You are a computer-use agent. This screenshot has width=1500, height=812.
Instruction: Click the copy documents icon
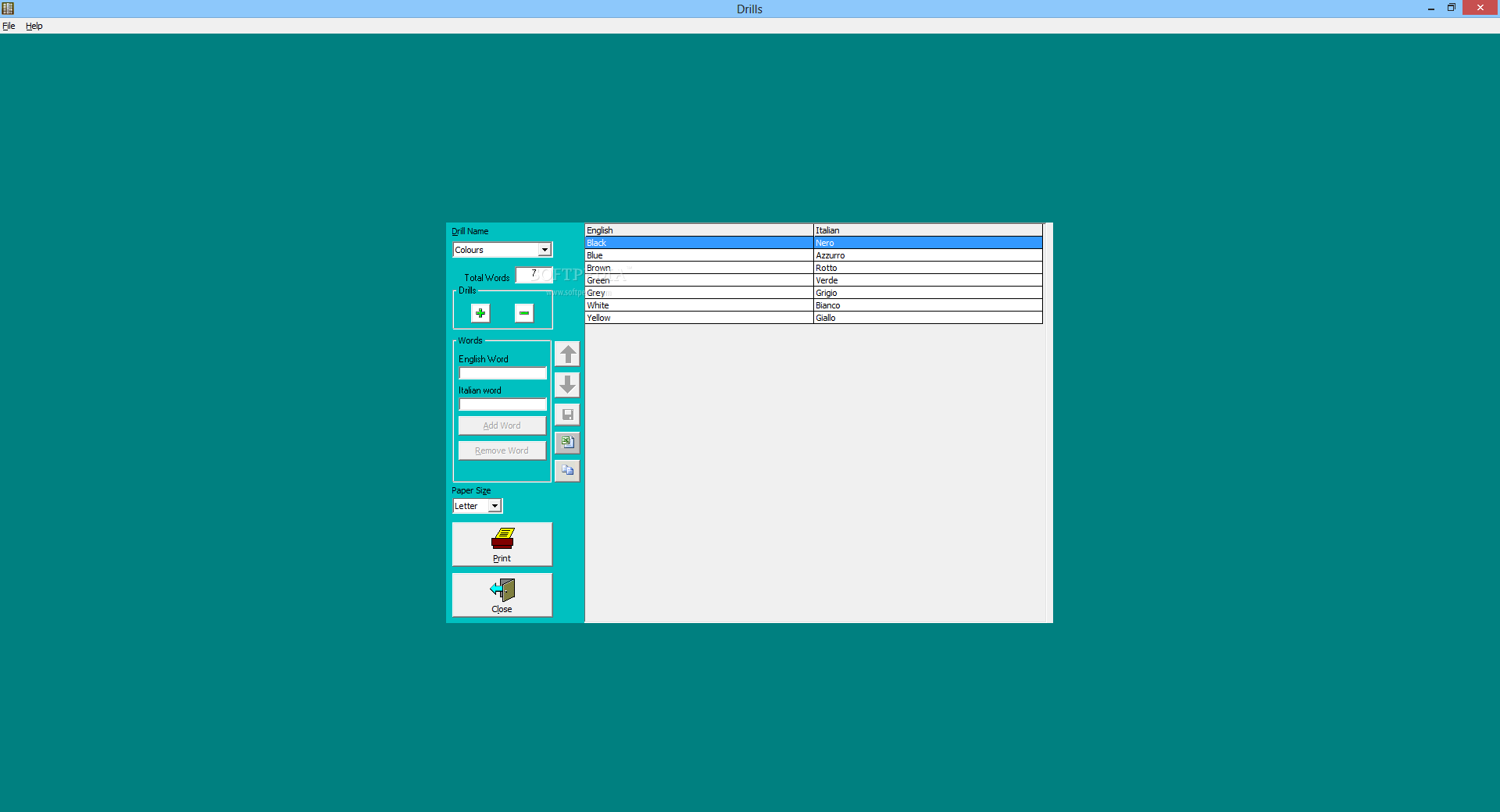click(x=567, y=471)
